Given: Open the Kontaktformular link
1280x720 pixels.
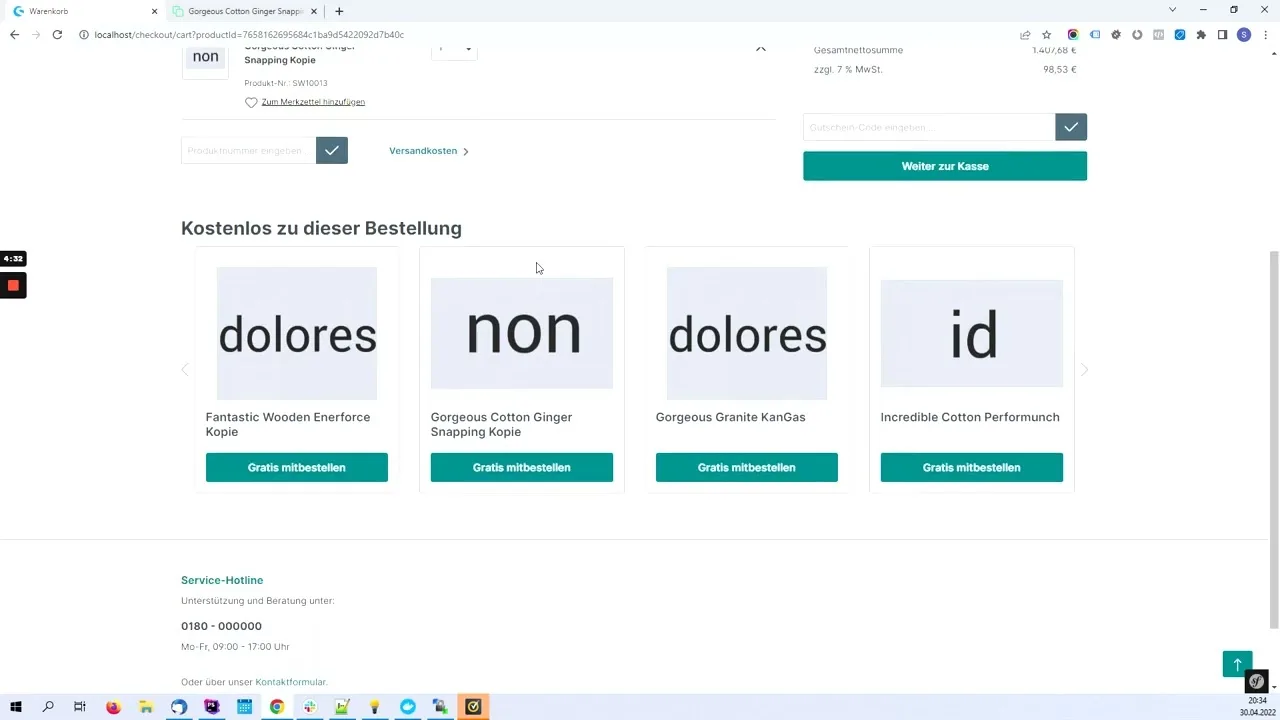Looking at the screenshot, I should (290, 682).
